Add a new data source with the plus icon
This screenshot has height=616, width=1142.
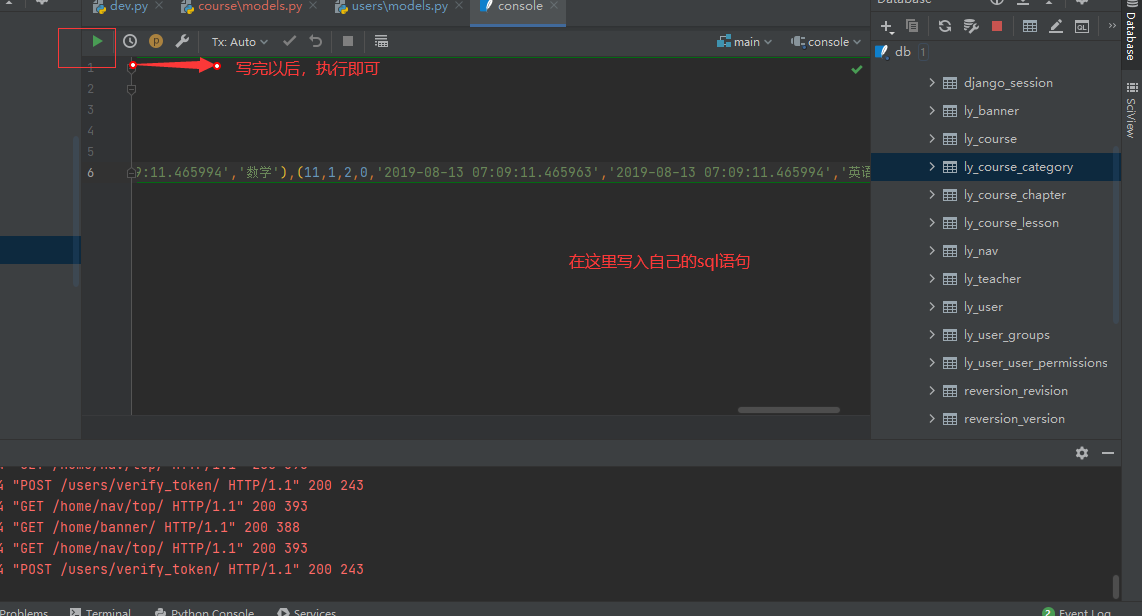[x=886, y=26]
